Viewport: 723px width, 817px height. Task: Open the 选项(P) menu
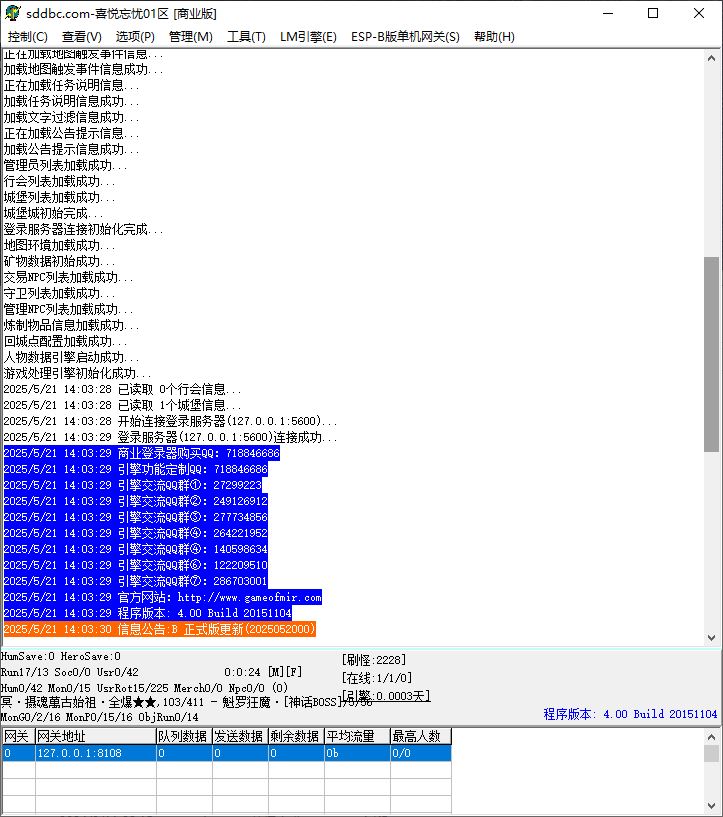135,36
